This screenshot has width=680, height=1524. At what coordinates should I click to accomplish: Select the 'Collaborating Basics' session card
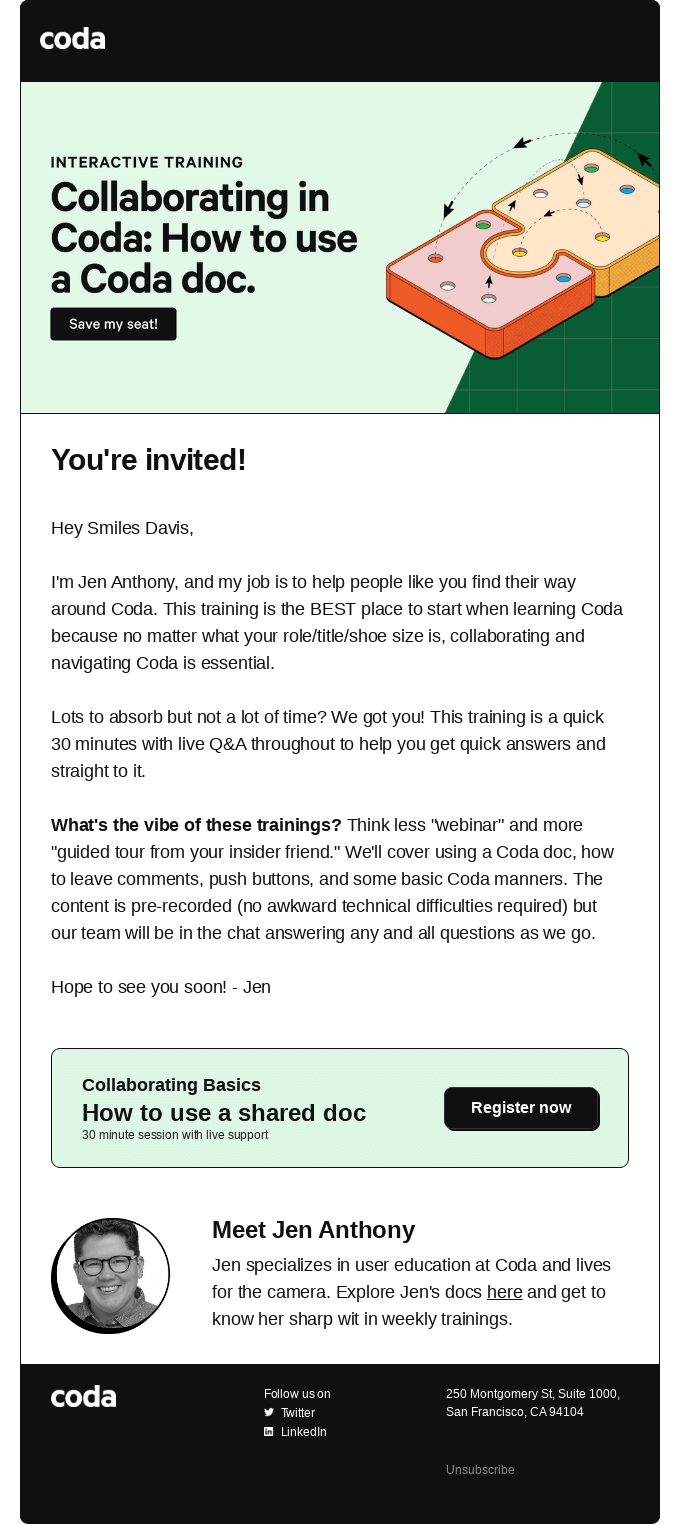pos(340,1107)
